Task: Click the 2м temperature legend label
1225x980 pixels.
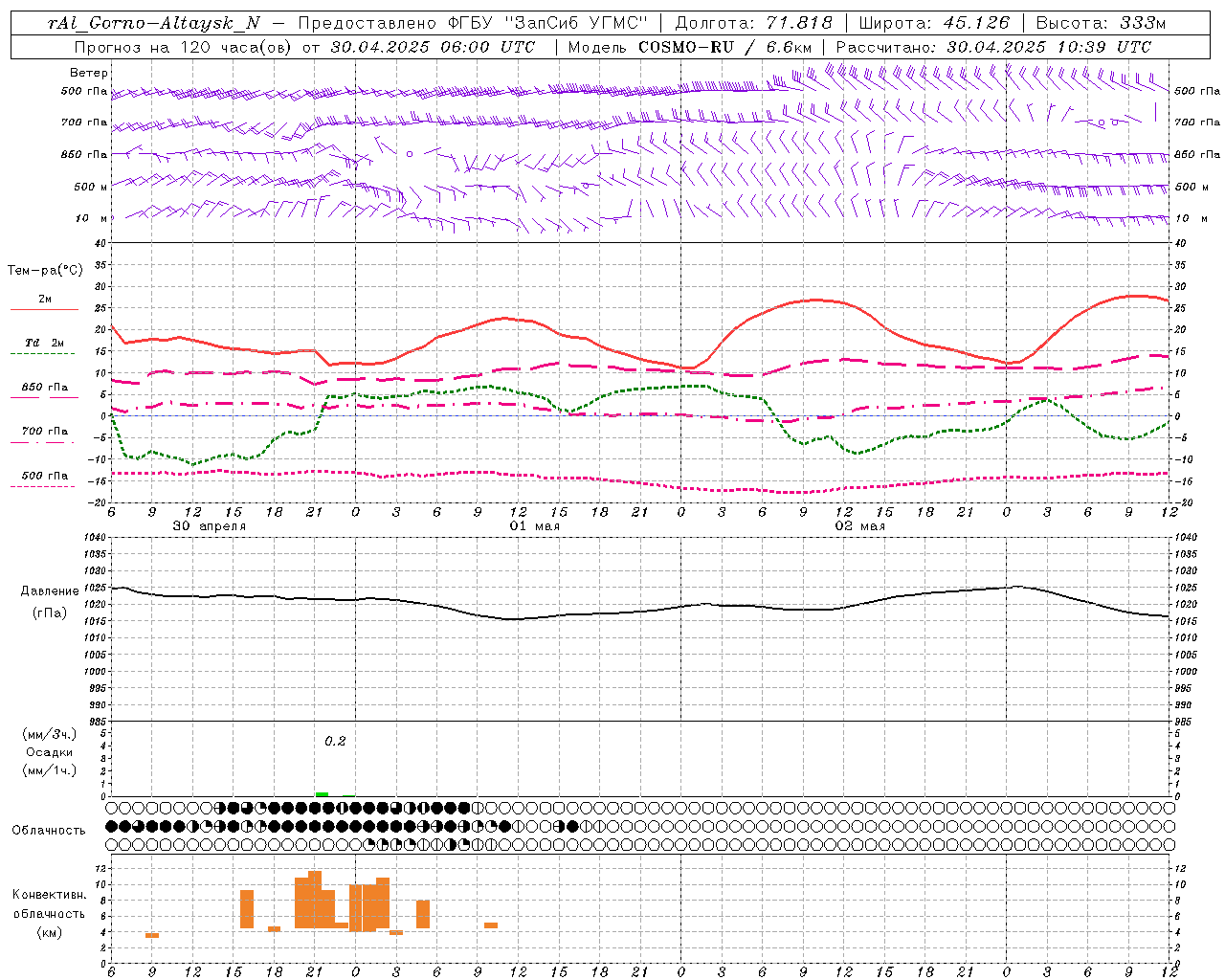Action: click(45, 299)
